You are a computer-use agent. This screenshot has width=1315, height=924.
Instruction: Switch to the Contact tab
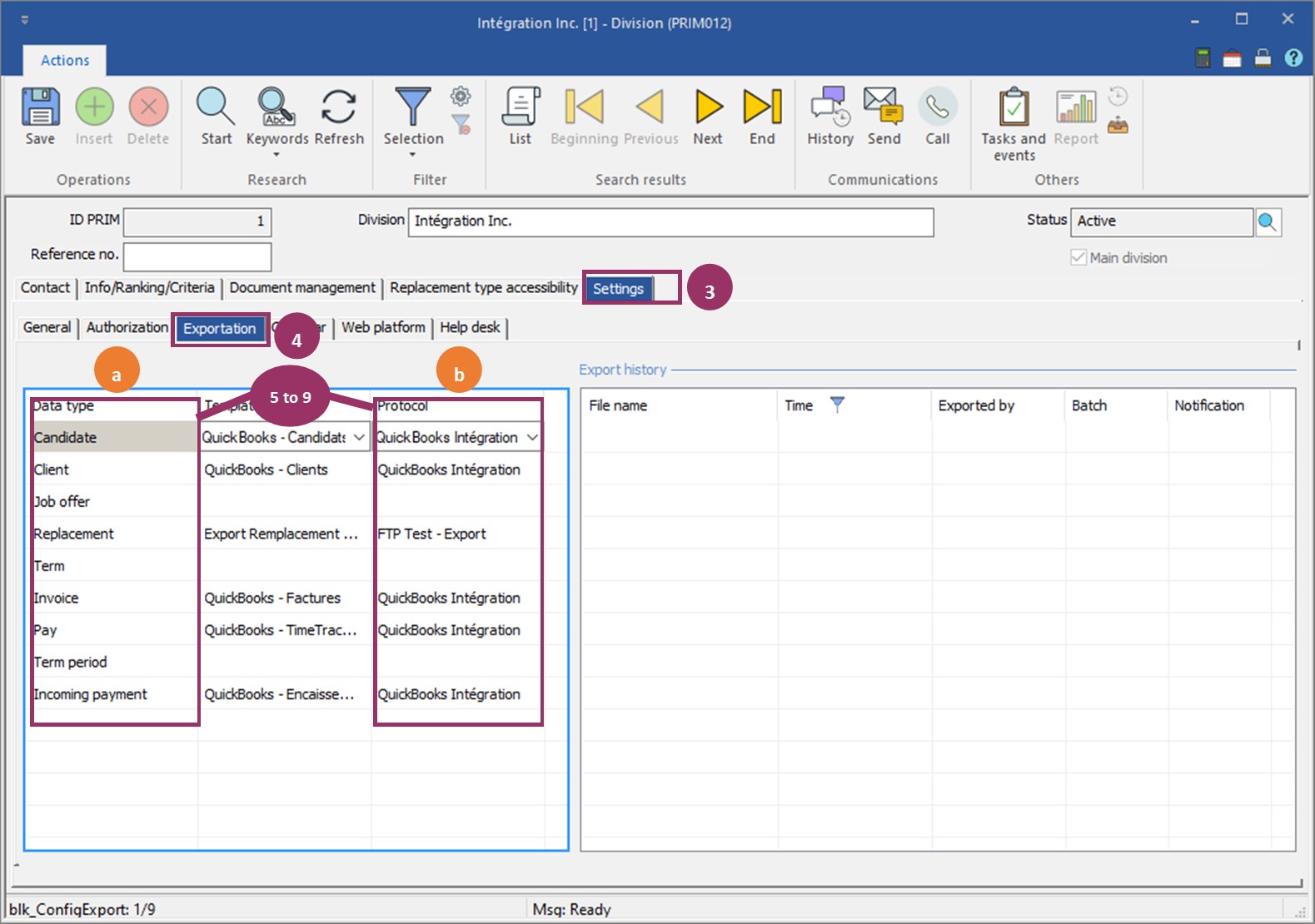(x=45, y=287)
